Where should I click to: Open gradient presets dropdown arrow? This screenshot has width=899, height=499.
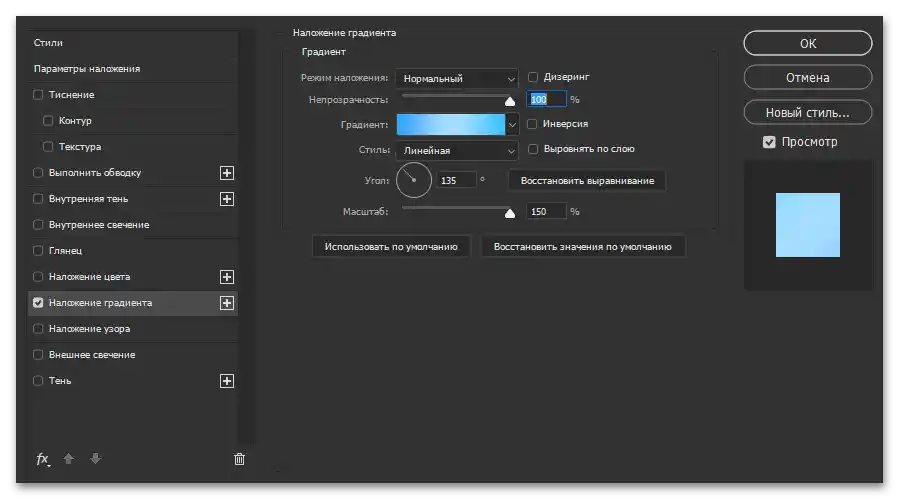(x=512, y=124)
